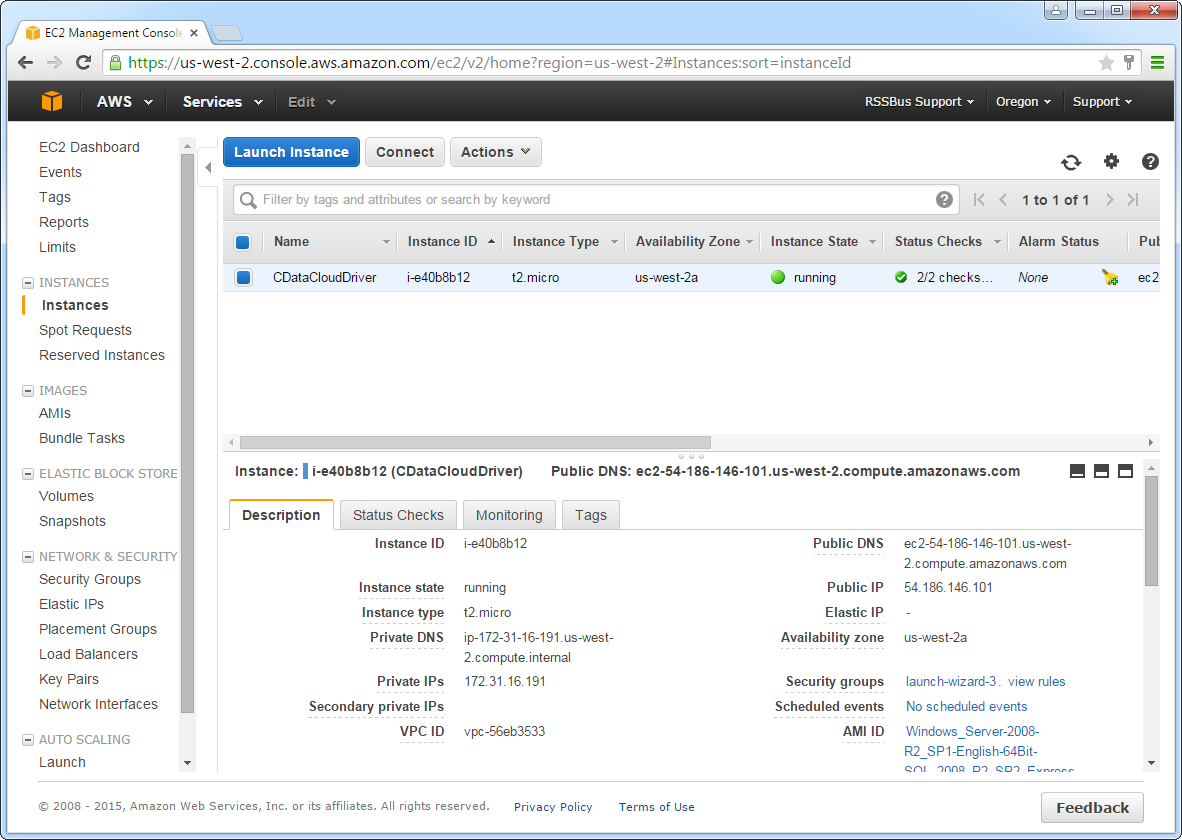Image resolution: width=1182 pixels, height=840 pixels.
Task: Click the Feedback button
Action: [1092, 808]
